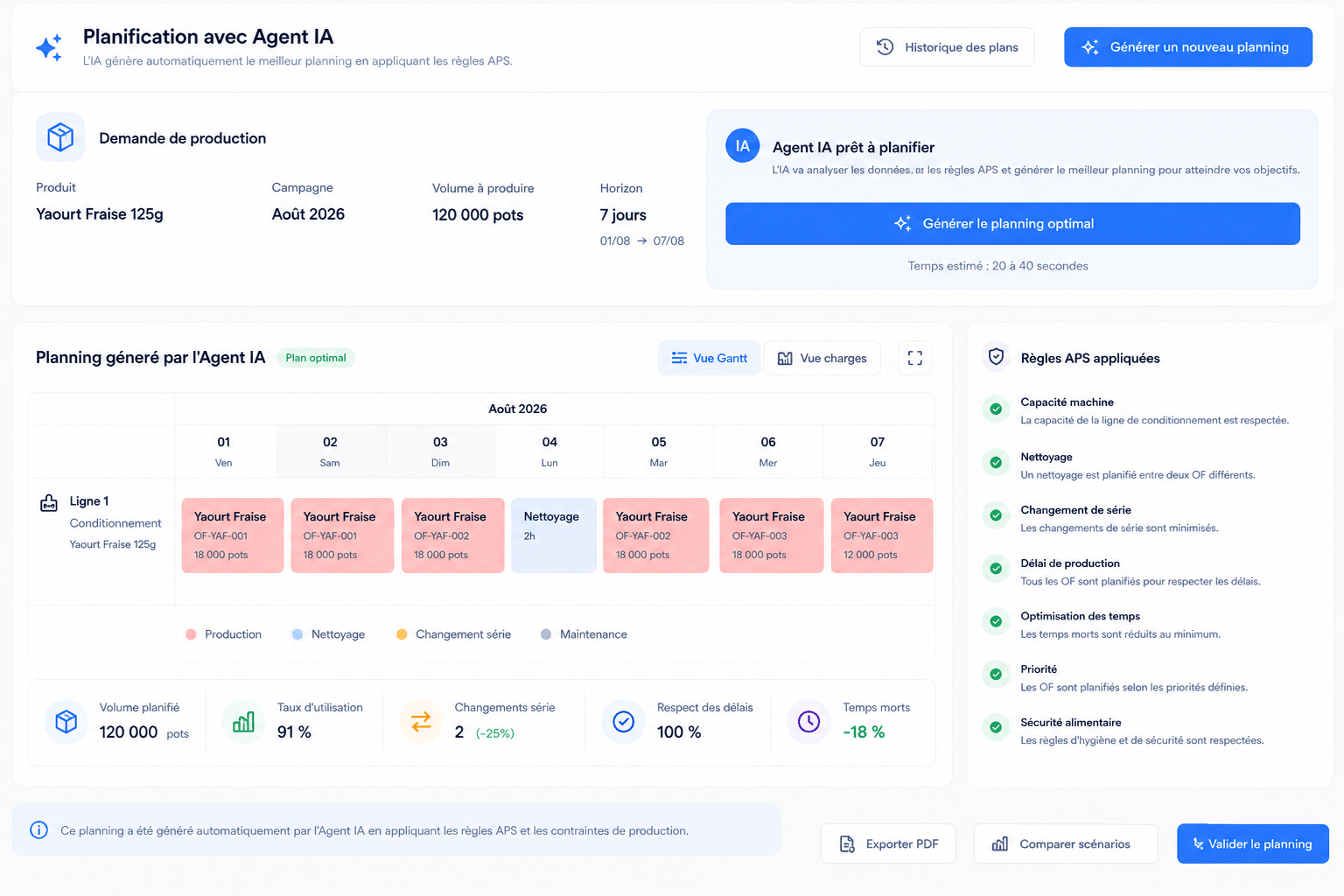Click the Règles APS shield icon
Viewport: 1344px width, 896px height.
pos(996,357)
